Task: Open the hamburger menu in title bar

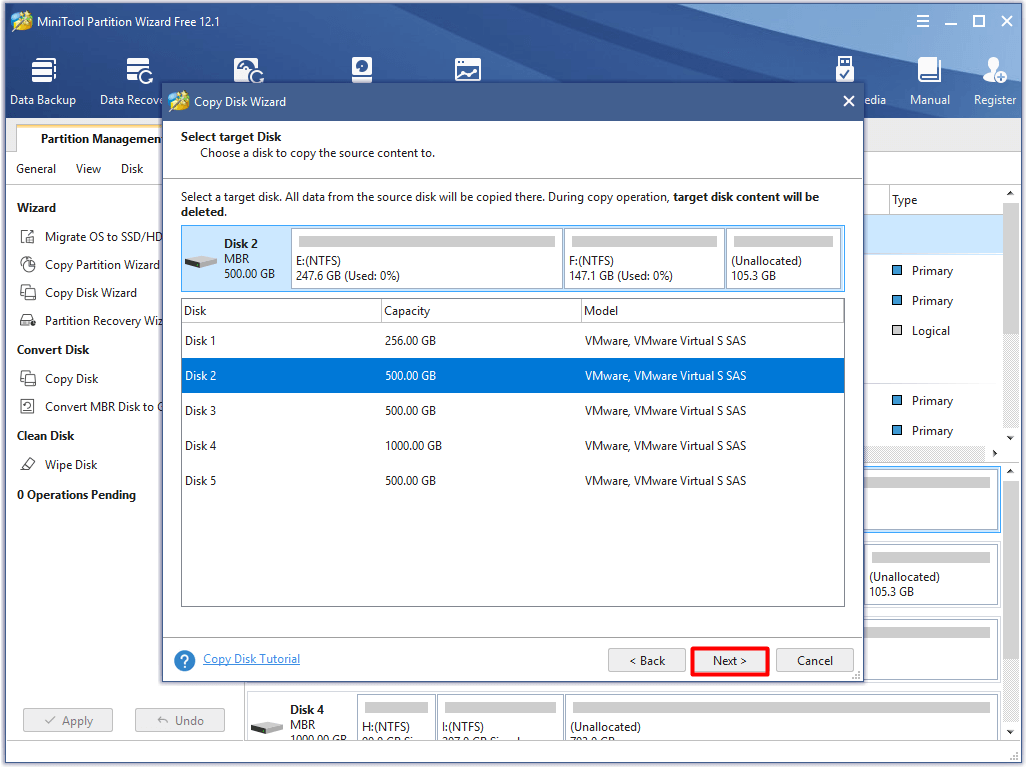Action: tap(923, 21)
